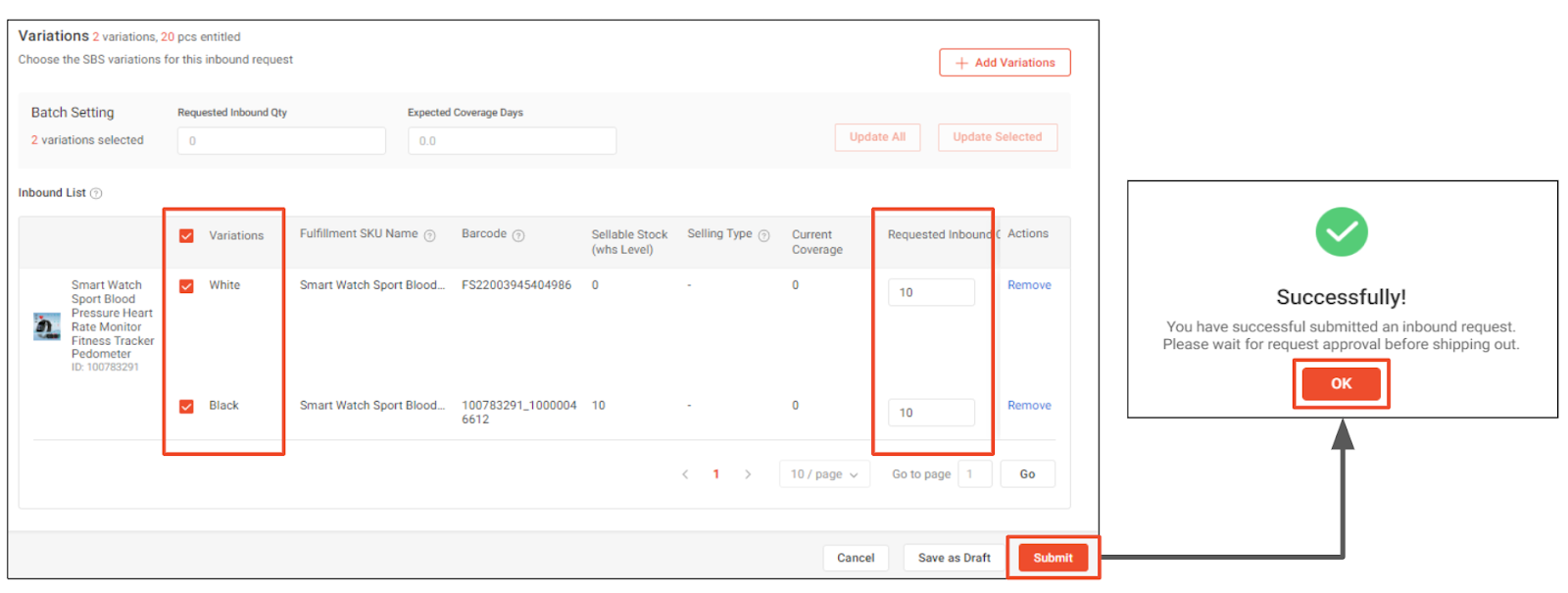Open the 10 / page dropdown
This screenshot has width=1568, height=593.
[x=824, y=474]
